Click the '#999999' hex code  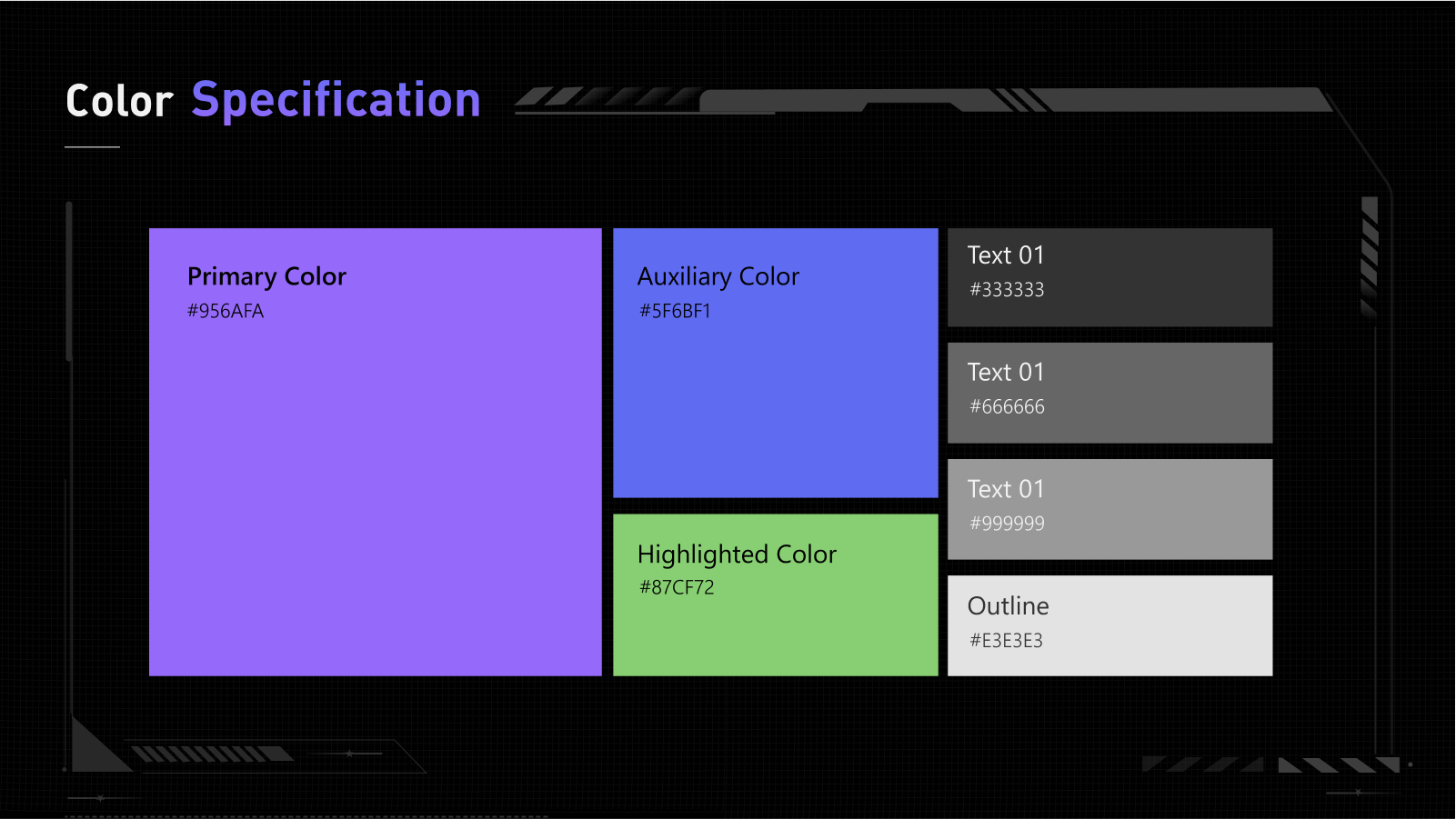click(x=1007, y=524)
